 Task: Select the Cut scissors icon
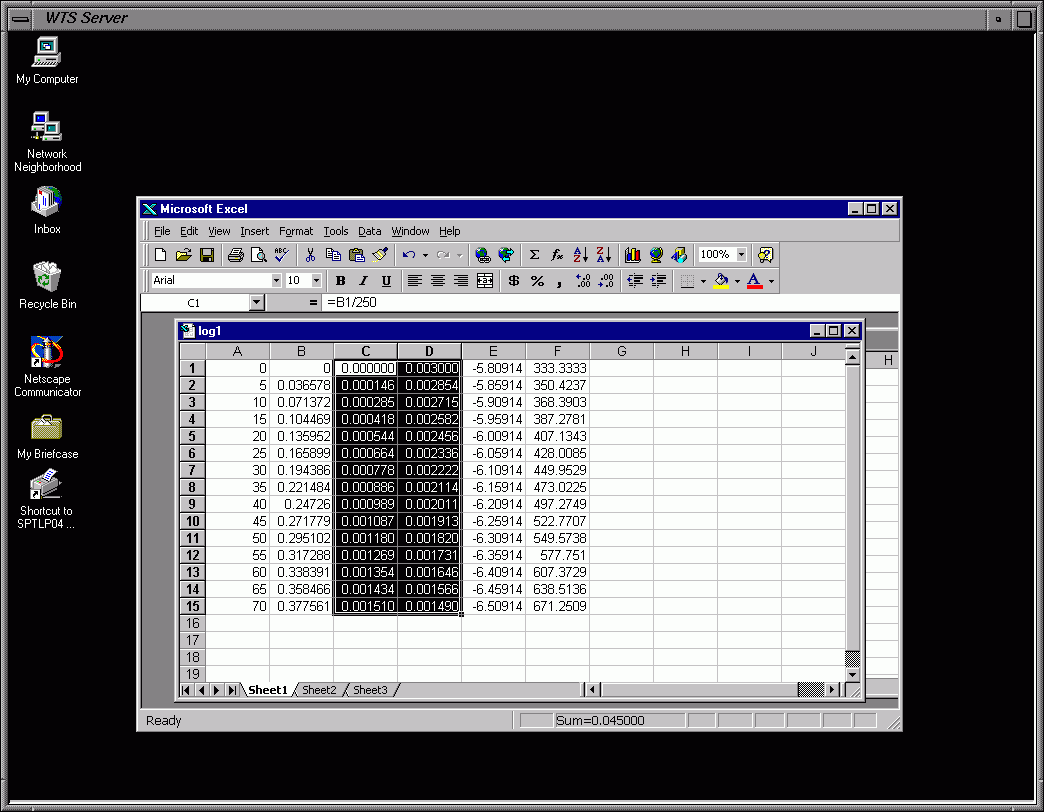point(311,255)
